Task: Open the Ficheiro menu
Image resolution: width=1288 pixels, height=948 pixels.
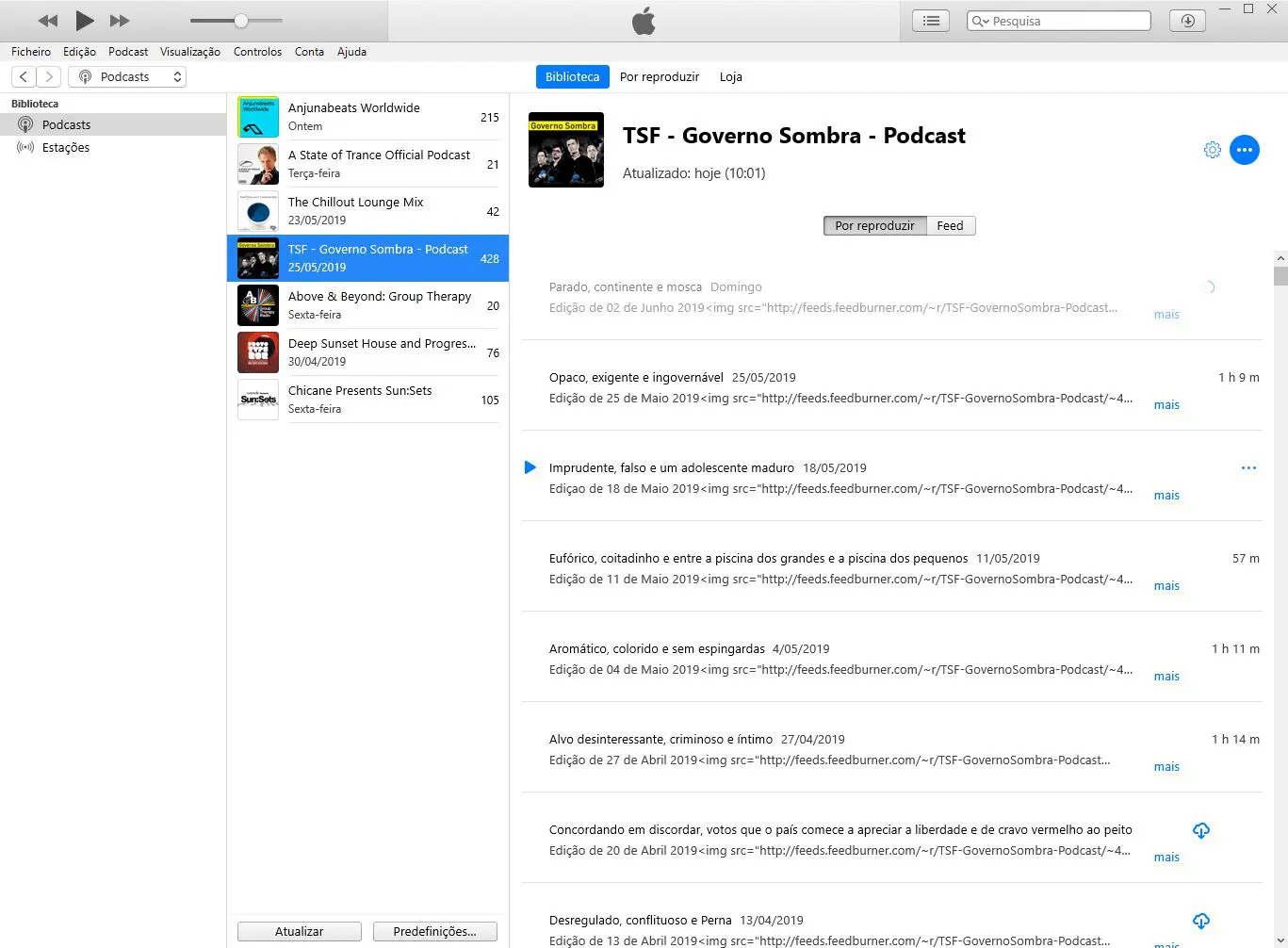Action: coord(31,52)
